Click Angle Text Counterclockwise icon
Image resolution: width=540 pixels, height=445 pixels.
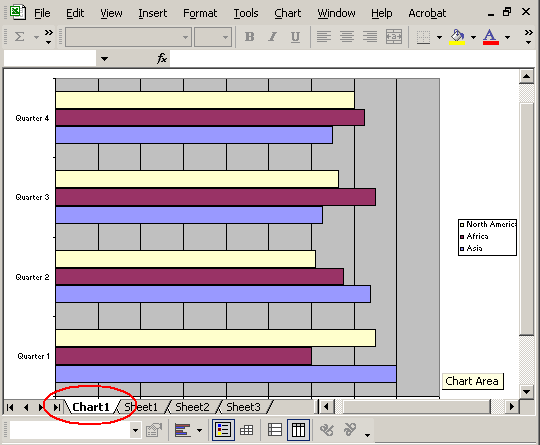[x=350, y=430]
